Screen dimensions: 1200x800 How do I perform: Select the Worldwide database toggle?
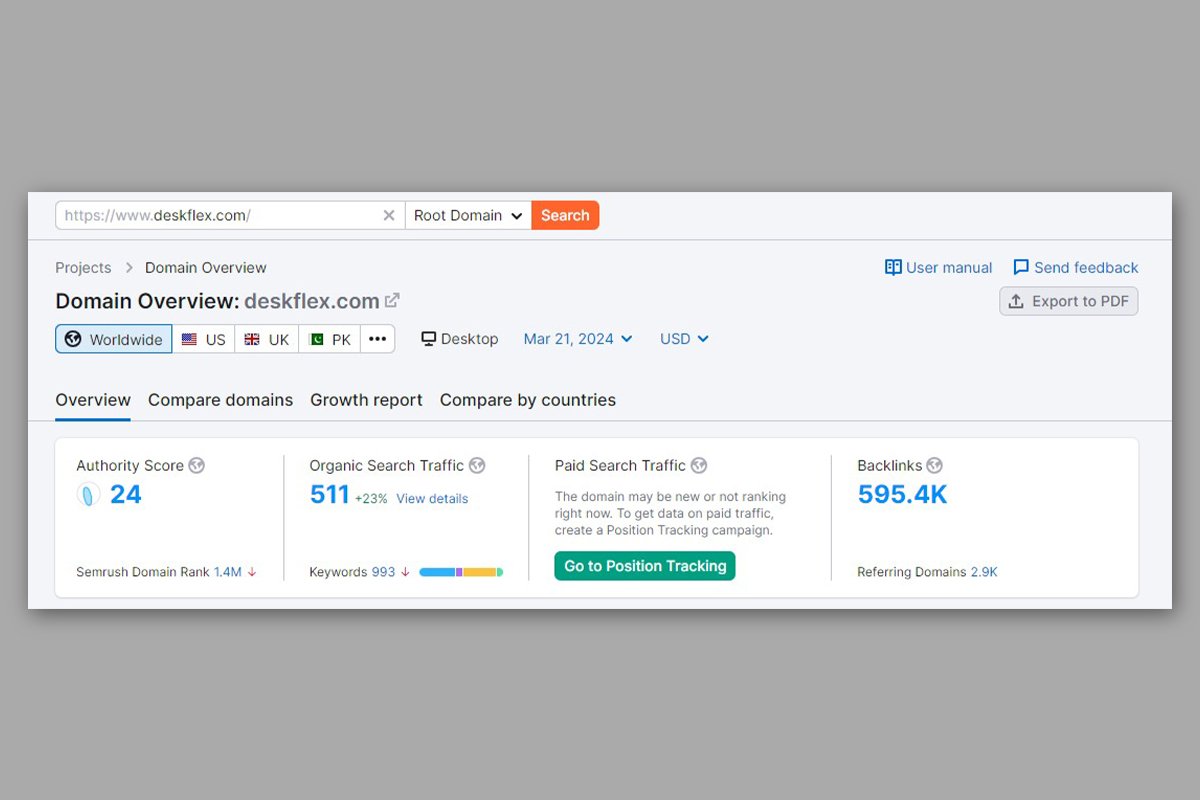(114, 339)
